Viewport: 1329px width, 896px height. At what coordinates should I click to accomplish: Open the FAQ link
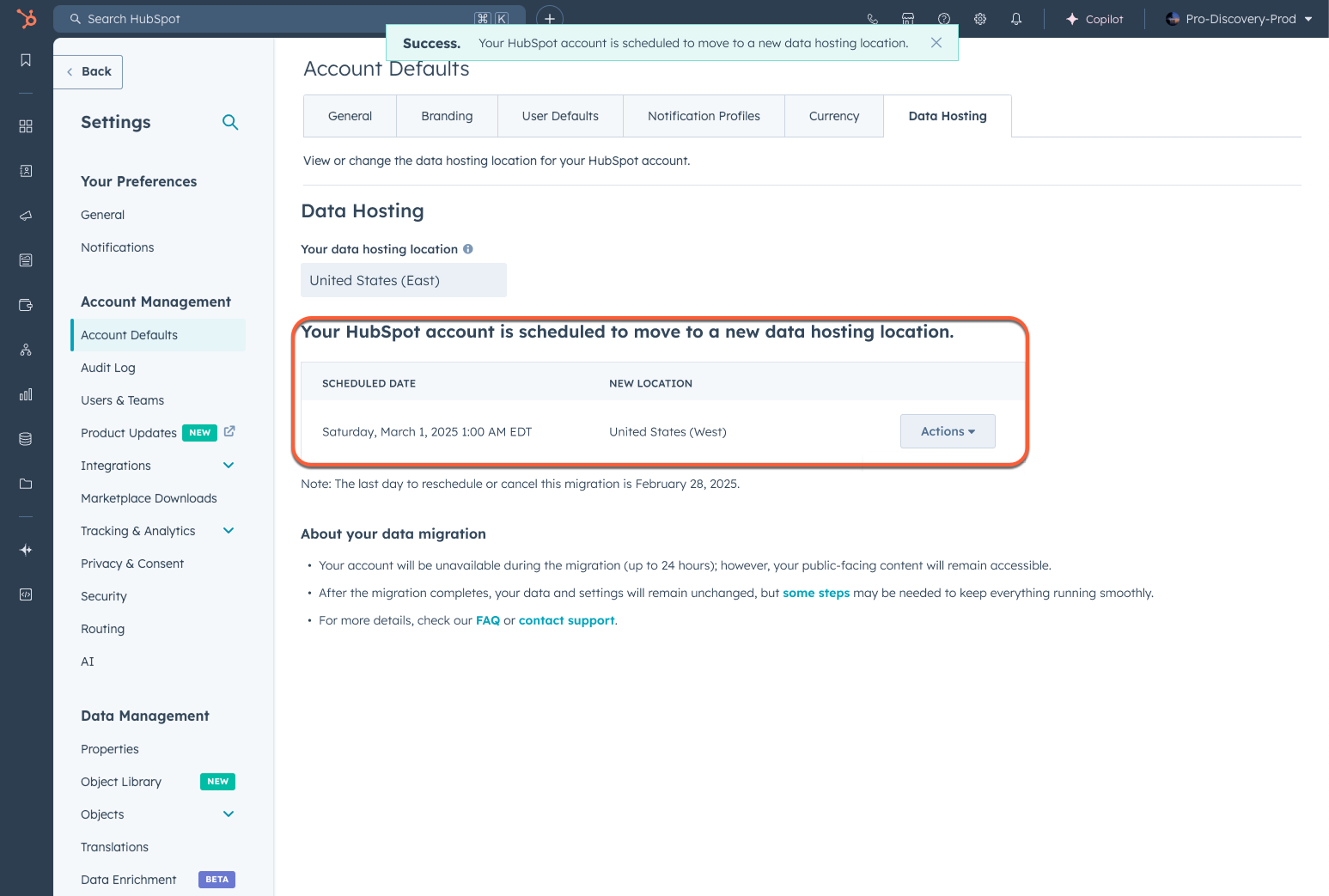tap(488, 620)
